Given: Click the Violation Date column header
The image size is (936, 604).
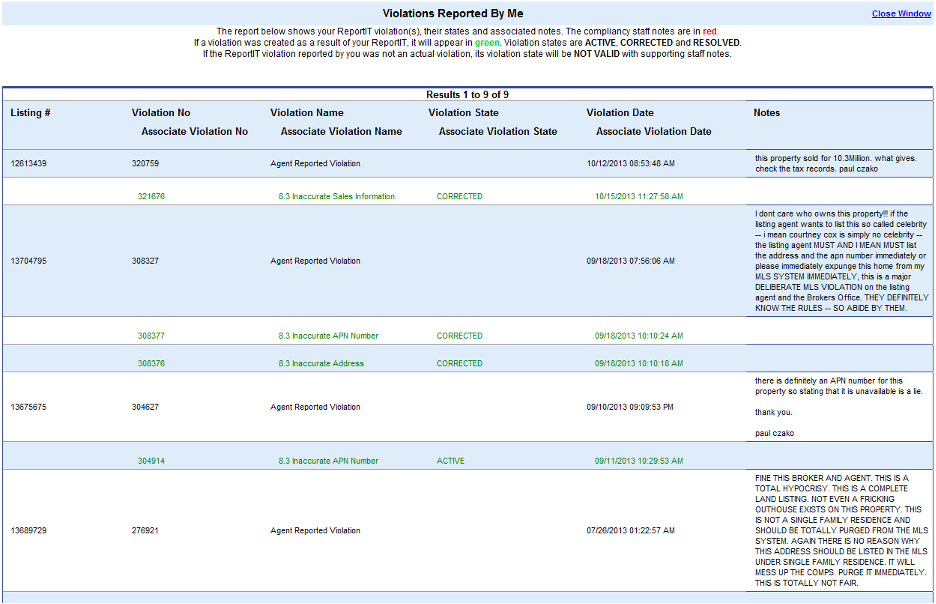Looking at the screenshot, I should click(620, 113).
